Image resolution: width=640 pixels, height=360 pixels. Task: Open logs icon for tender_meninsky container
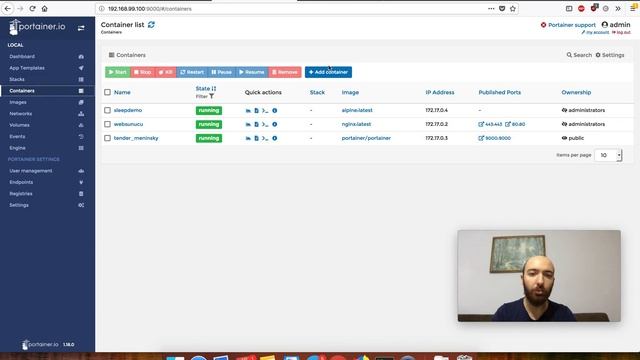(x=256, y=138)
